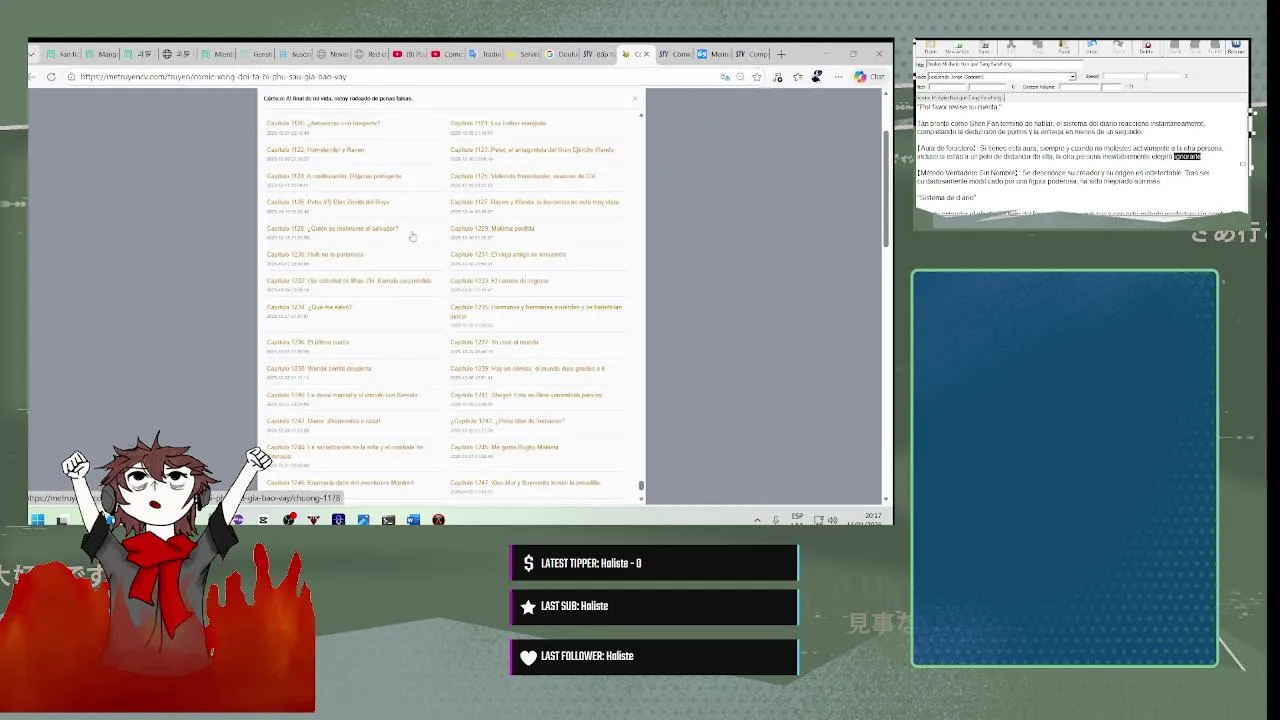Click the popup scrollbar up arrow

(641, 114)
